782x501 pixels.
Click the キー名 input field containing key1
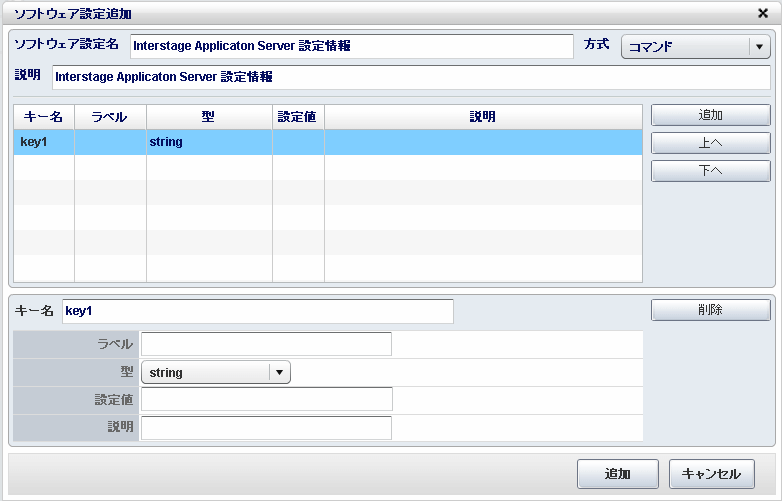[x=258, y=312]
